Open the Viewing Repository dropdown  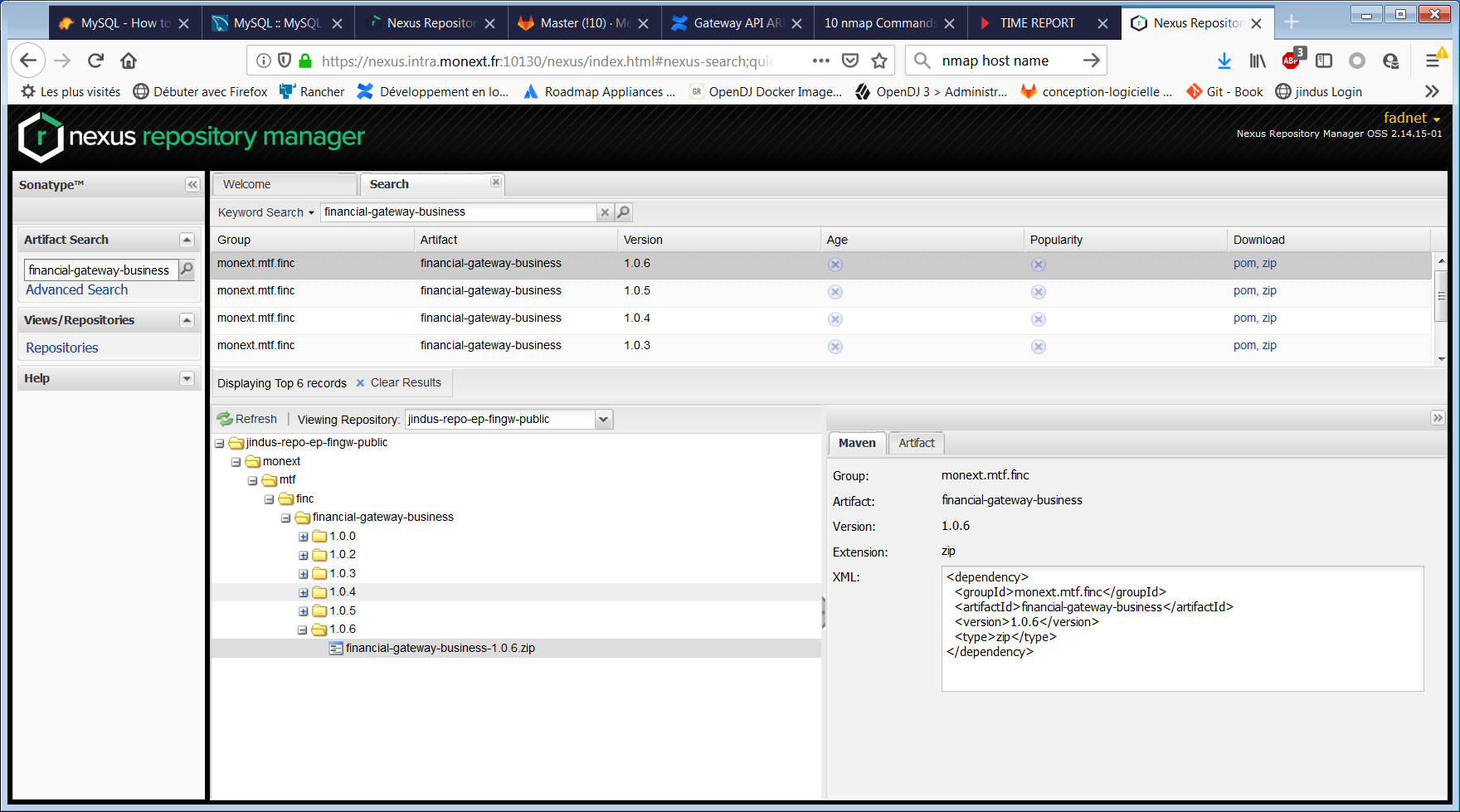point(603,420)
